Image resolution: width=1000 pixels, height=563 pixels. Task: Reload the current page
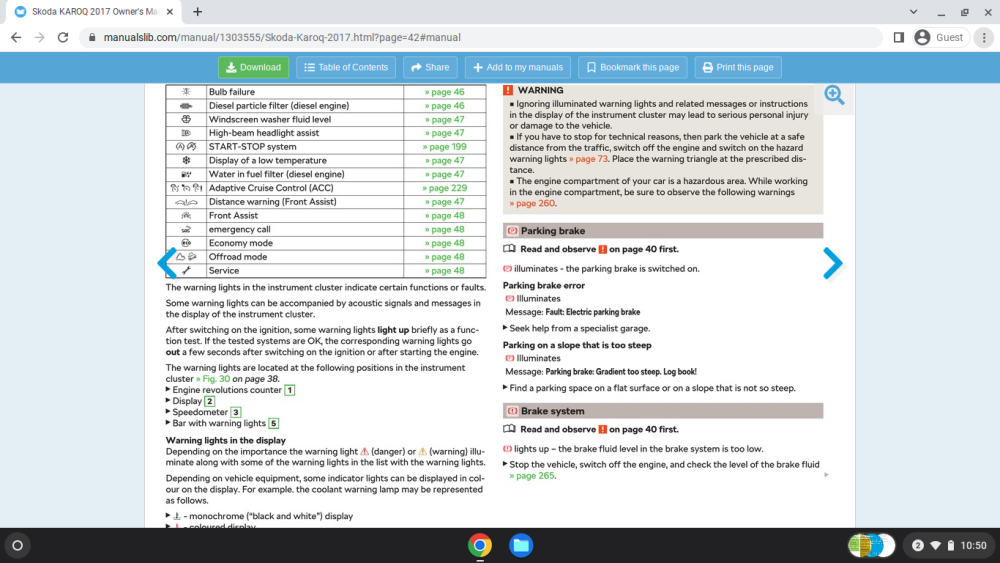click(62, 38)
